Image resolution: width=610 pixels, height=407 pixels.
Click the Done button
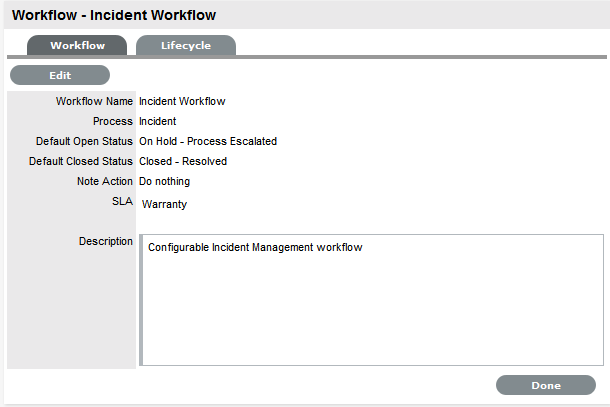pos(545,385)
